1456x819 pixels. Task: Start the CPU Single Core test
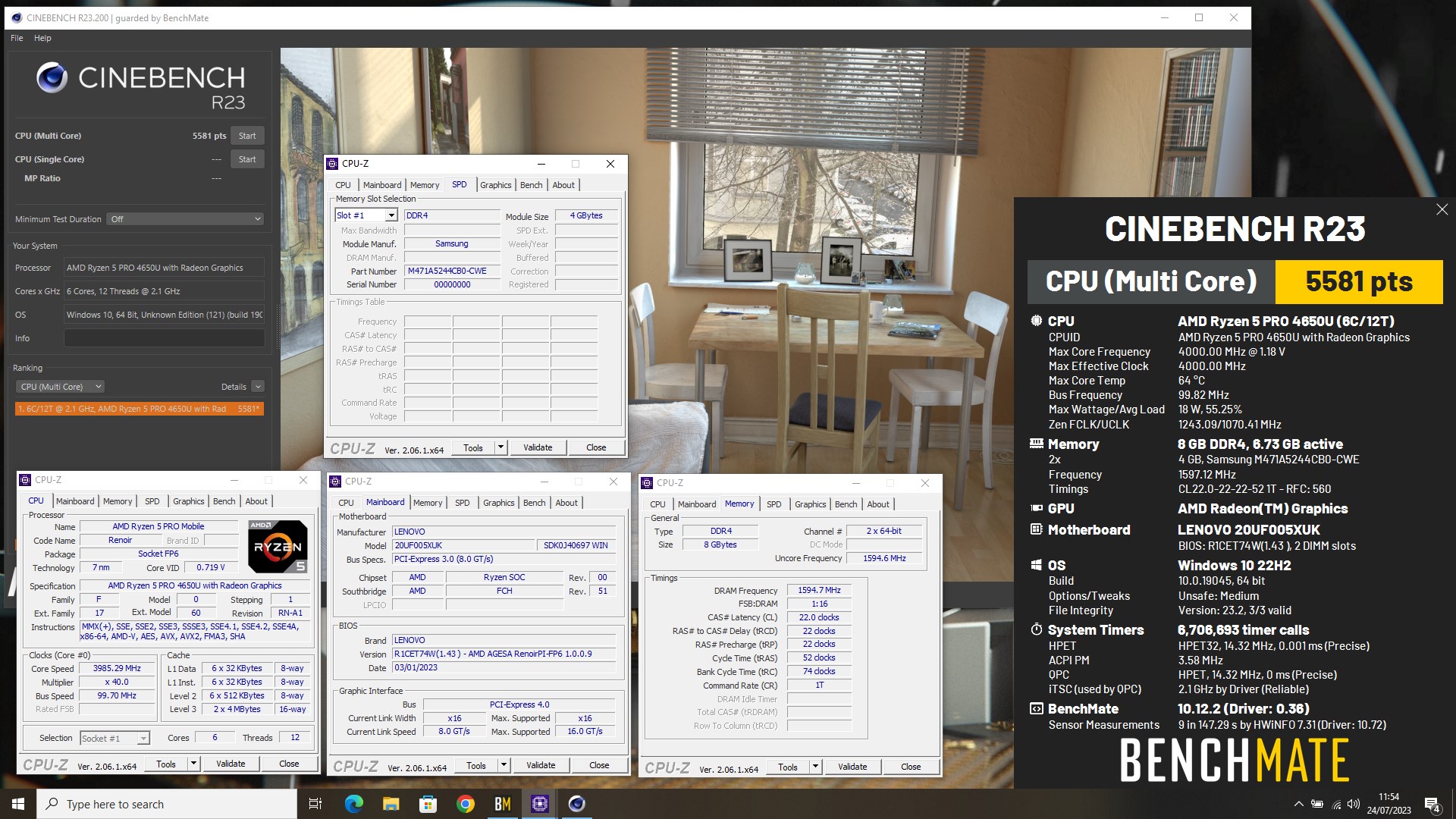(247, 159)
